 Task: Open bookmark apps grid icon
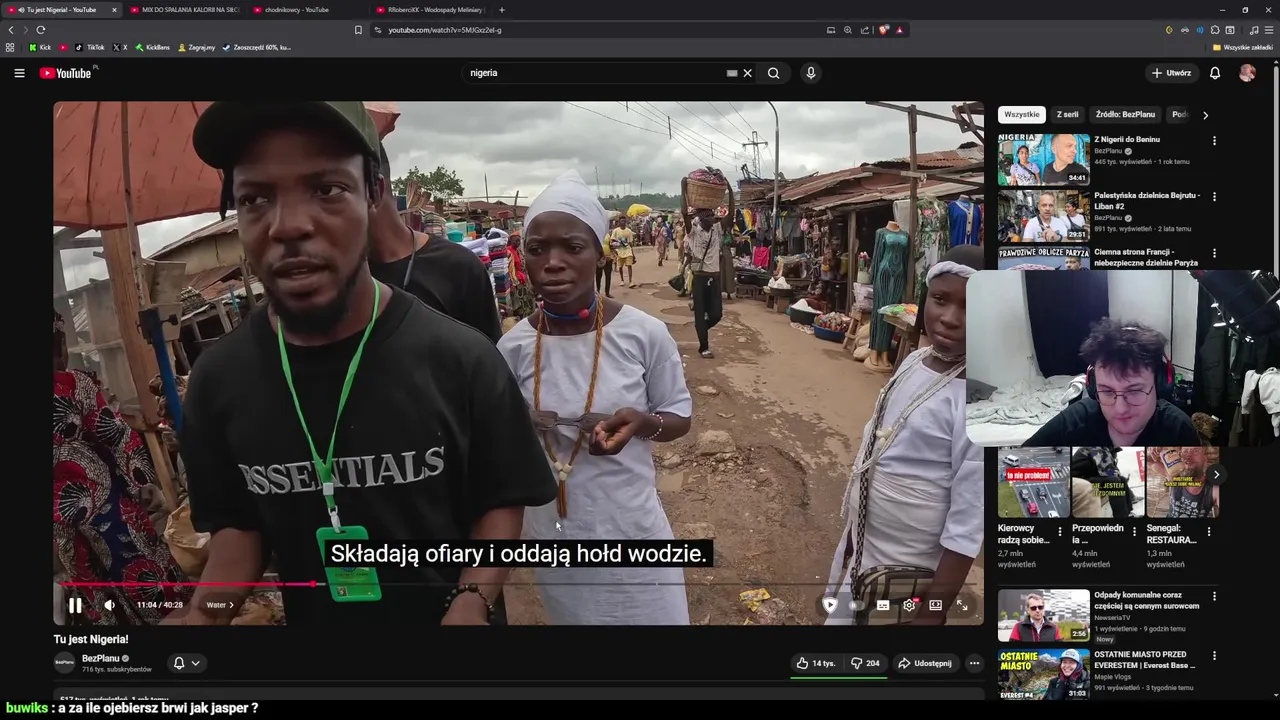click(x=10, y=47)
